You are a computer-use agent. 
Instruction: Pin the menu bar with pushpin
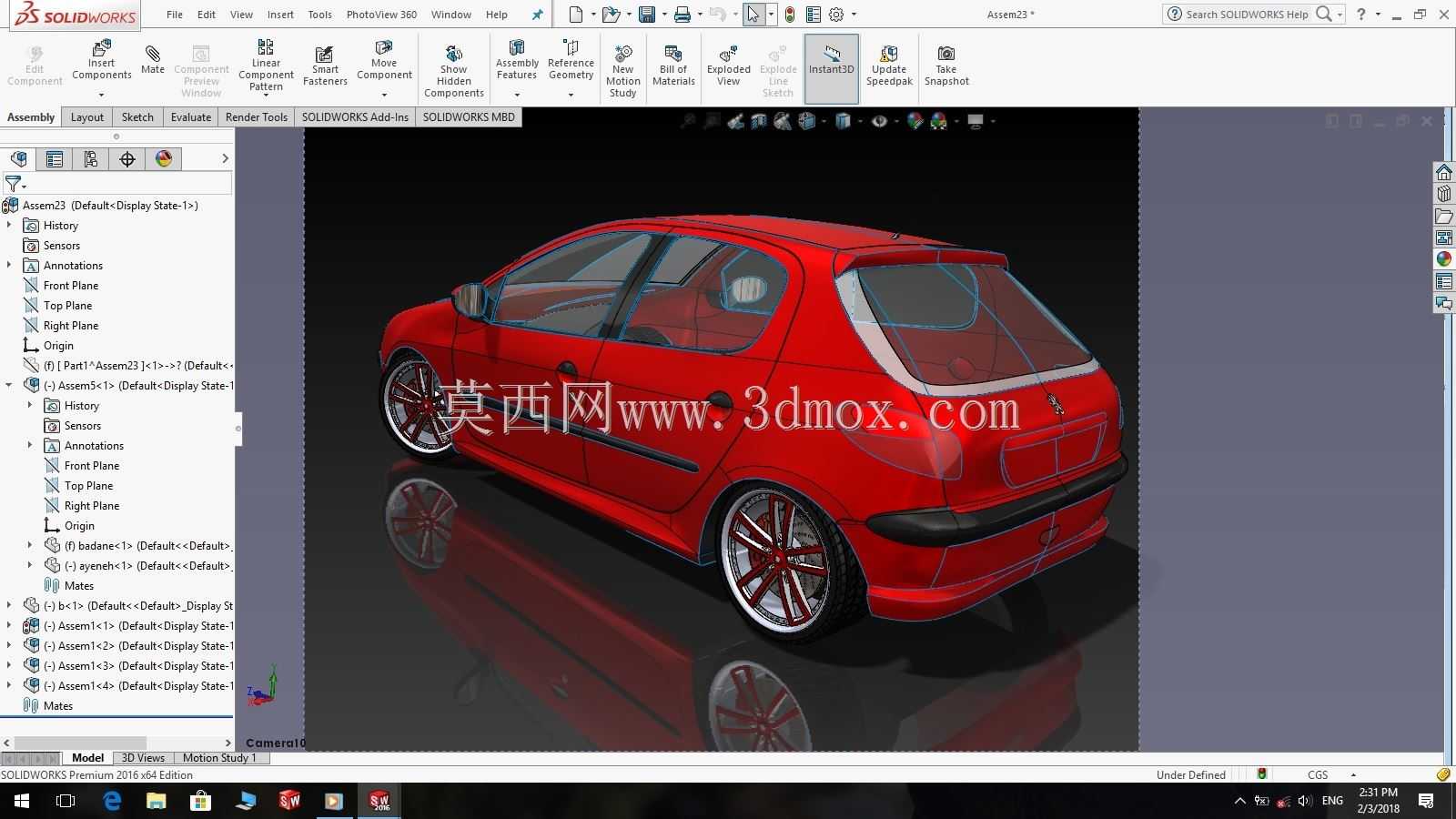click(538, 15)
